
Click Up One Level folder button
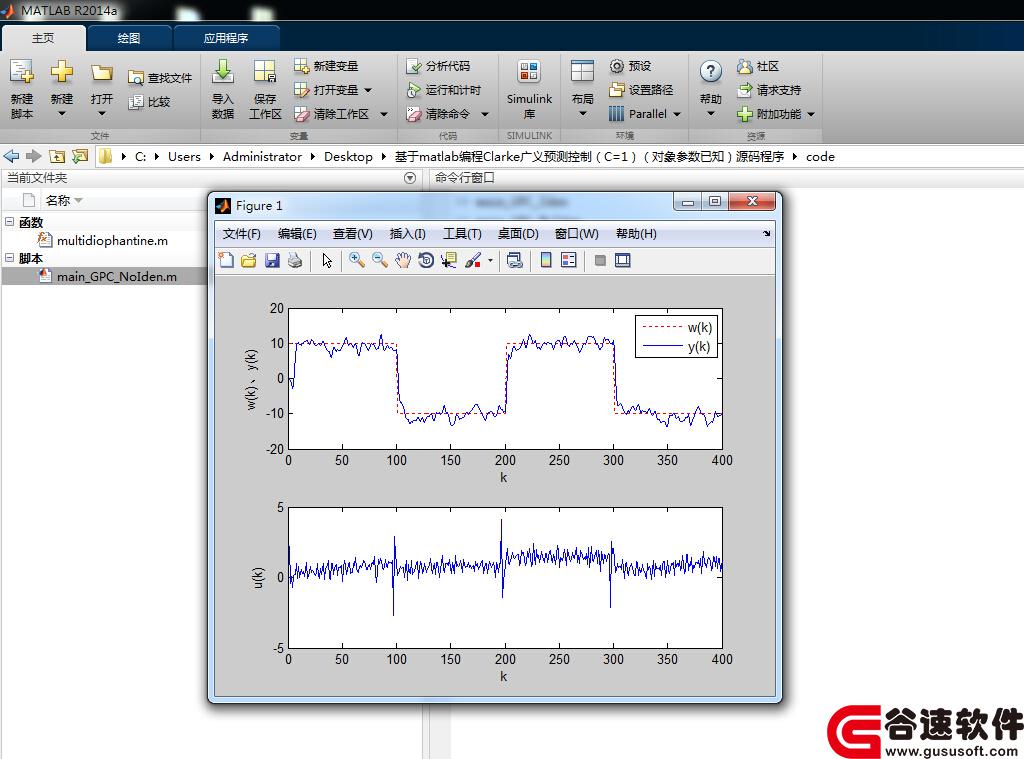click(57, 156)
